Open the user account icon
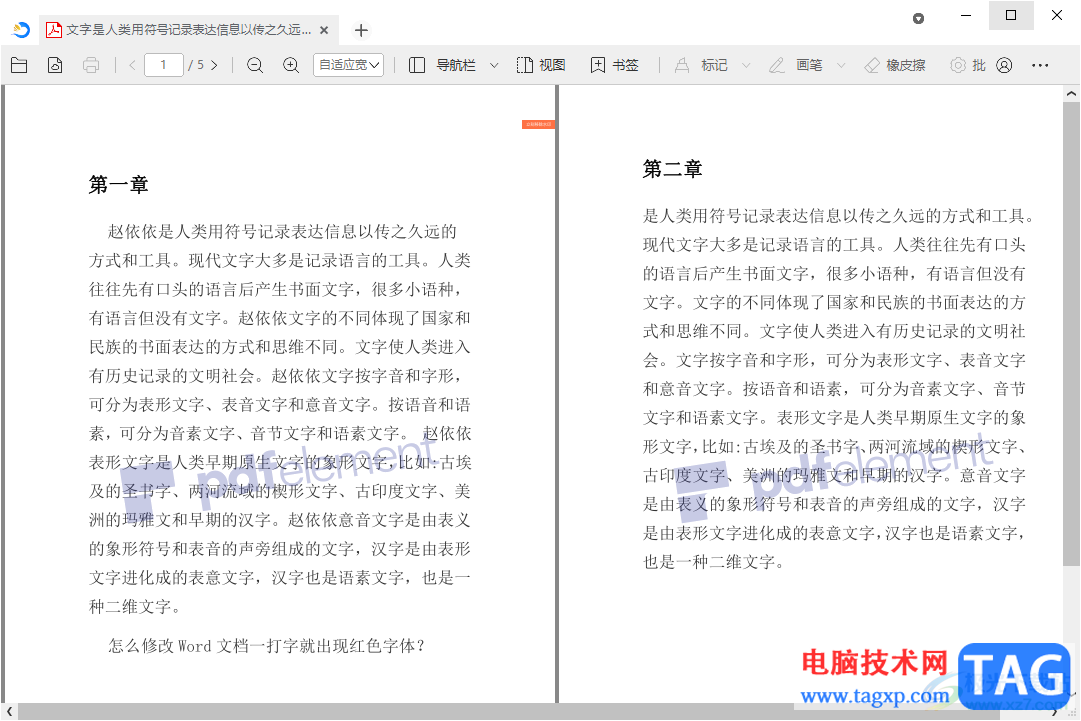Image resolution: width=1081 pixels, height=721 pixels. [x=1004, y=65]
